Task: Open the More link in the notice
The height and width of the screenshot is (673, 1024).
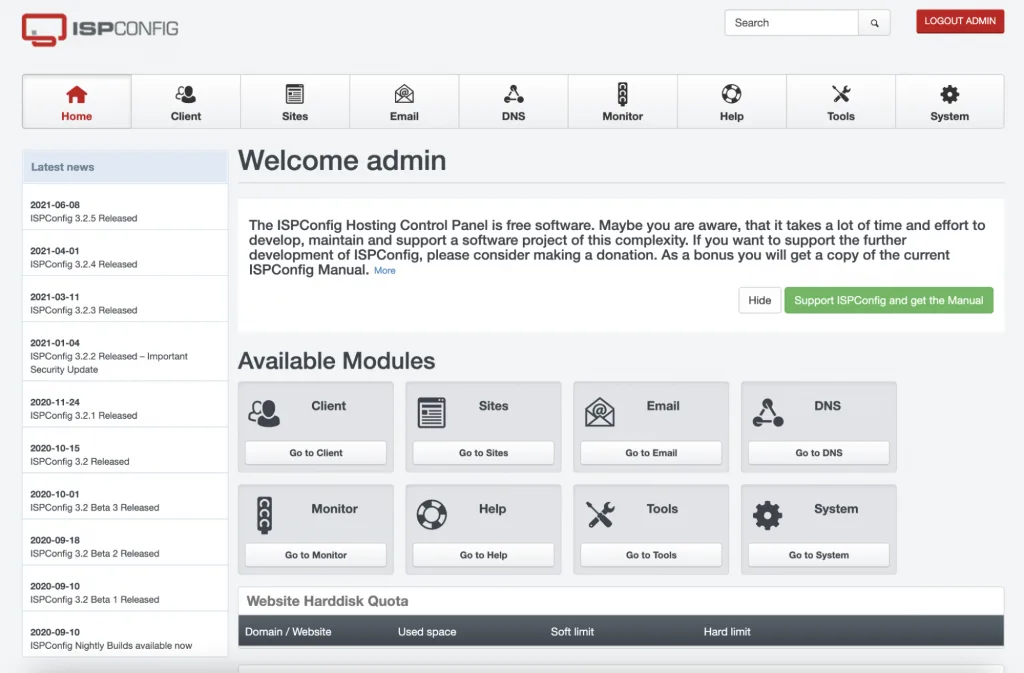Action: coord(385,271)
